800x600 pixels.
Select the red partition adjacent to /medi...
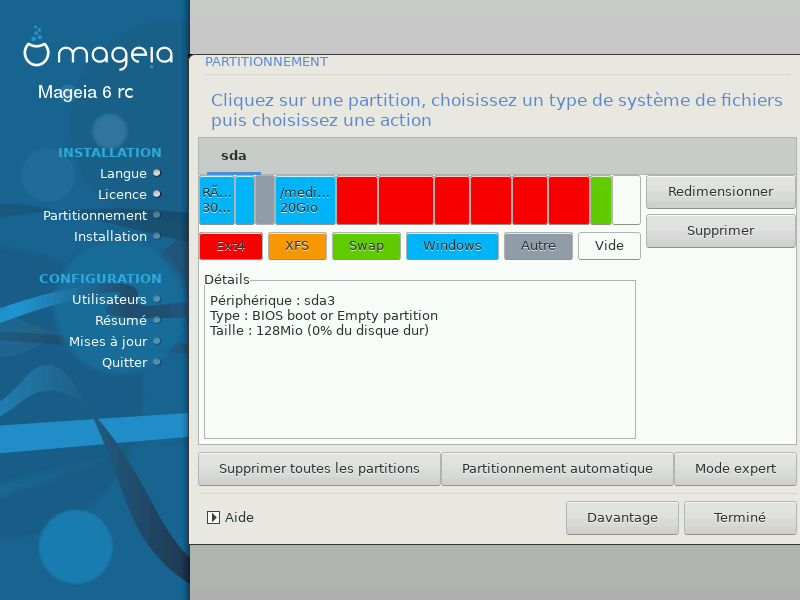coord(357,200)
